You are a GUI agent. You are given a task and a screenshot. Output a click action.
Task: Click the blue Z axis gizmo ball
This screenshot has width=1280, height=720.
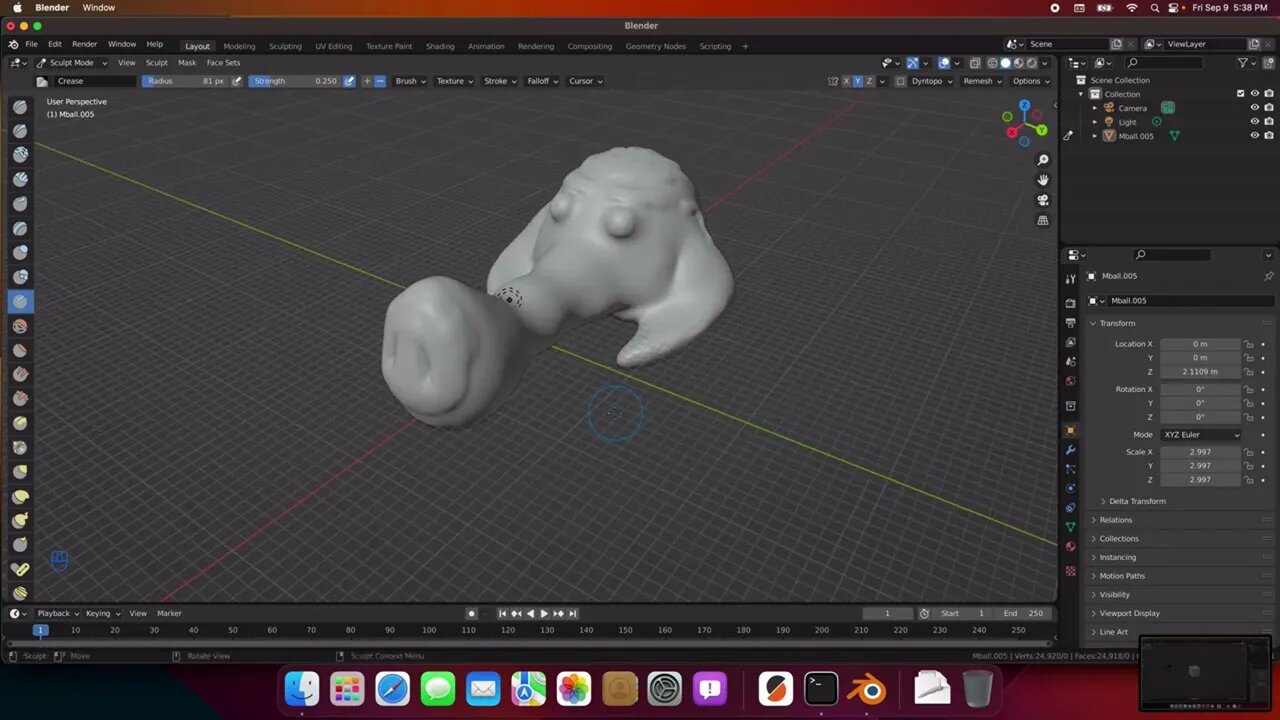(1025, 105)
